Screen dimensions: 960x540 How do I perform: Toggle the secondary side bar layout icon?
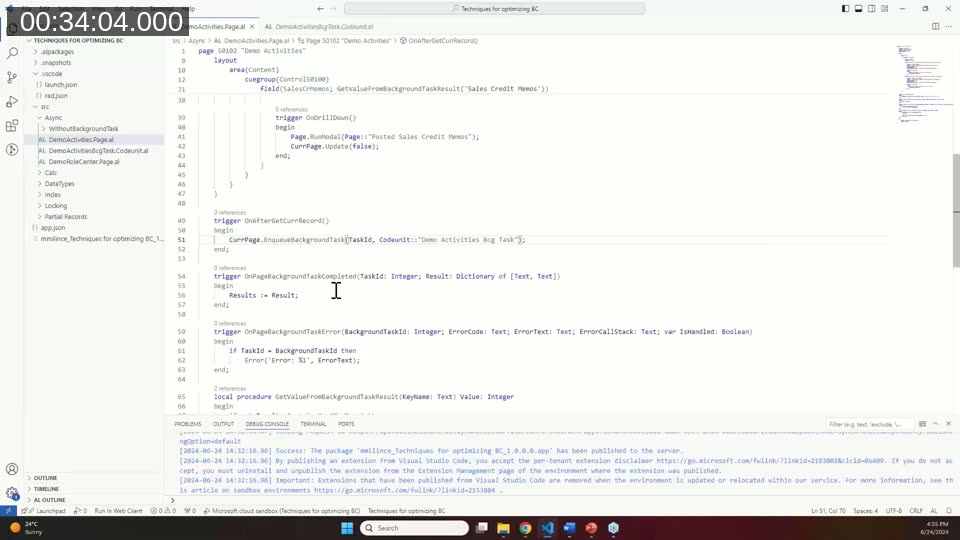coord(871,9)
